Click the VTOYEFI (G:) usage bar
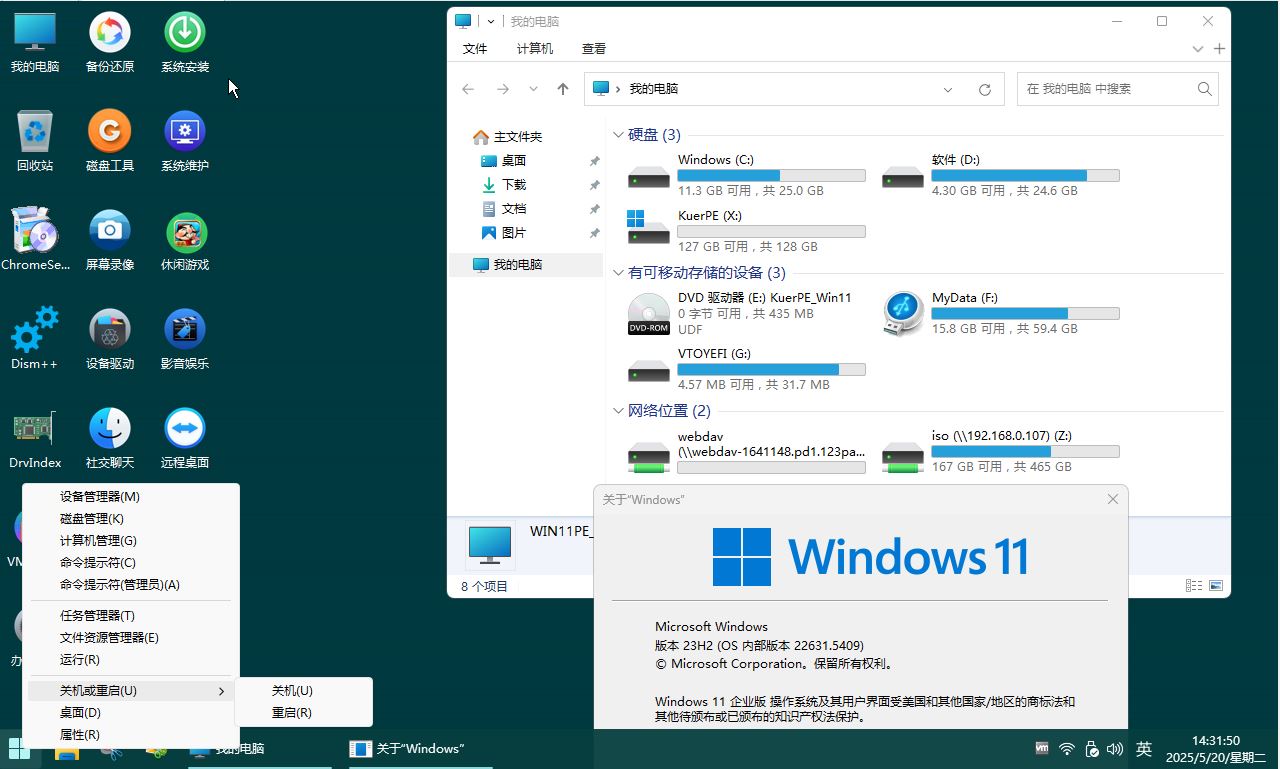Screen dimensions: 1280x769 pos(771,370)
